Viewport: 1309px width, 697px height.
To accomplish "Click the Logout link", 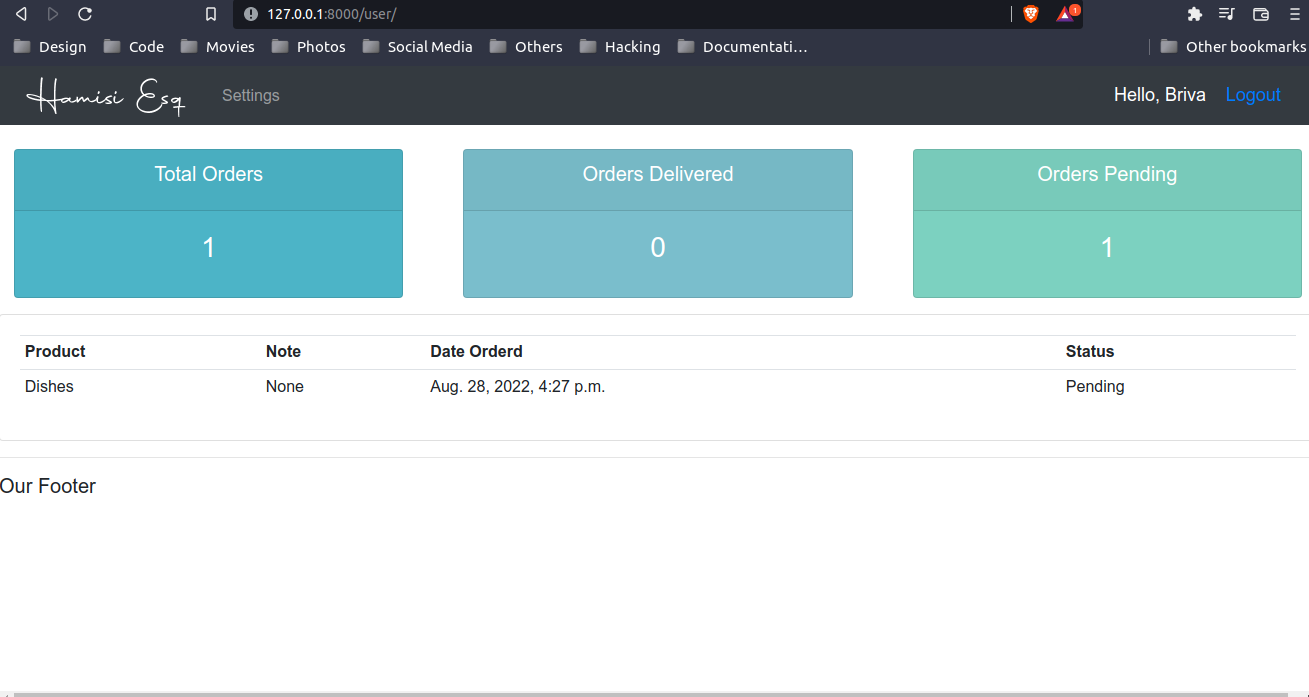I will tap(1252, 94).
